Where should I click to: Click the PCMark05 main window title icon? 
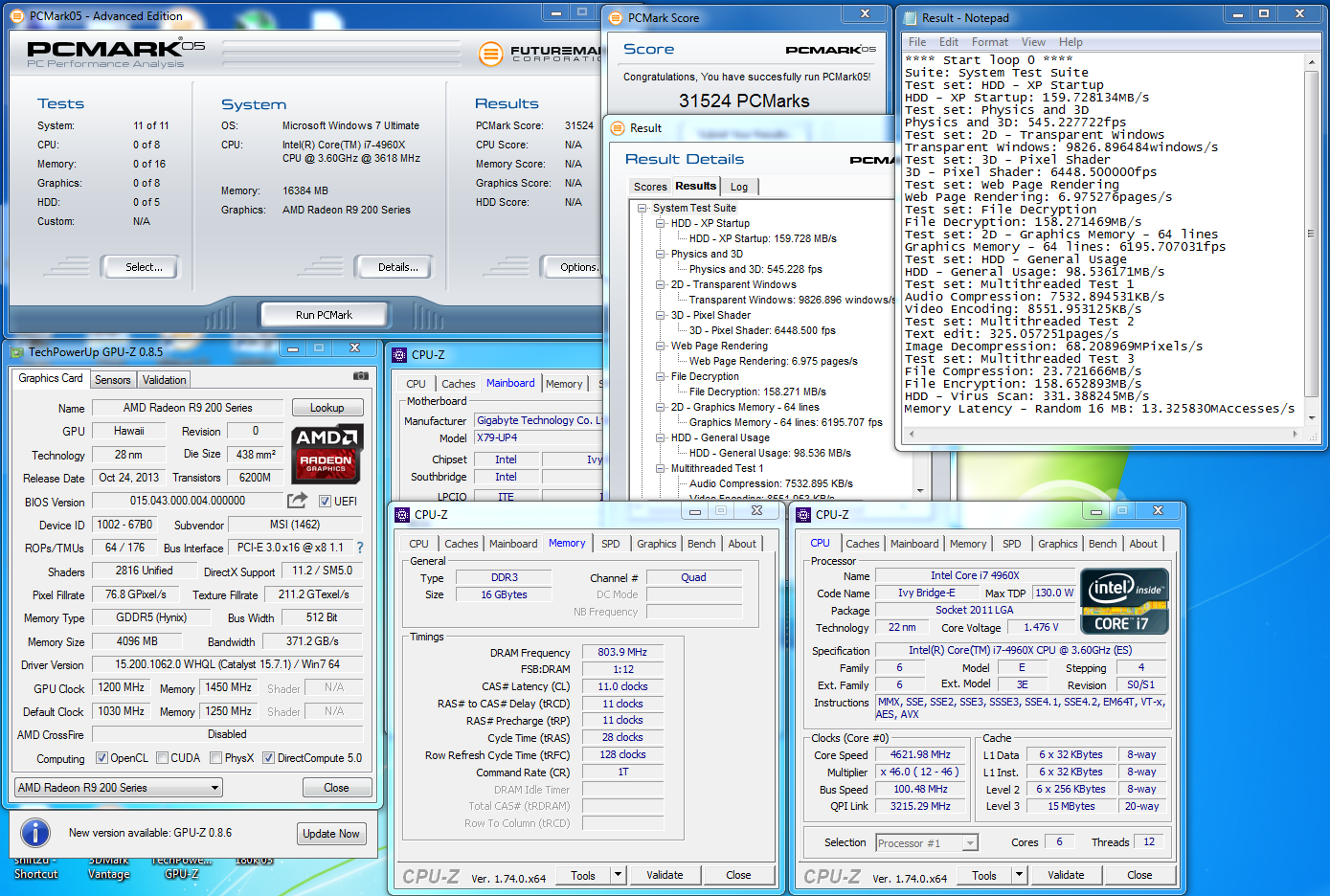[18, 15]
